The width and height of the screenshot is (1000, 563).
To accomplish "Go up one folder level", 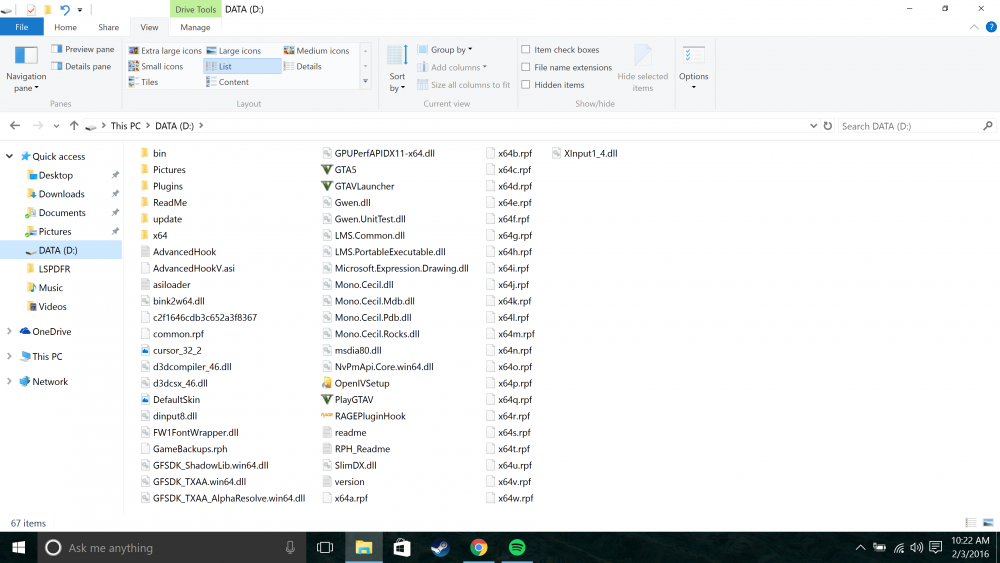I will (x=74, y=126).
